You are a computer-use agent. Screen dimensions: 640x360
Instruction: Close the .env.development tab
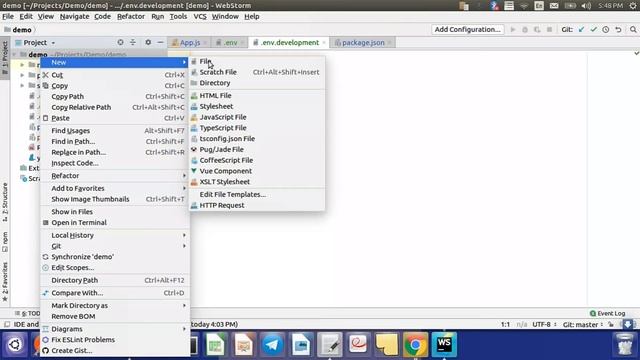324,43
